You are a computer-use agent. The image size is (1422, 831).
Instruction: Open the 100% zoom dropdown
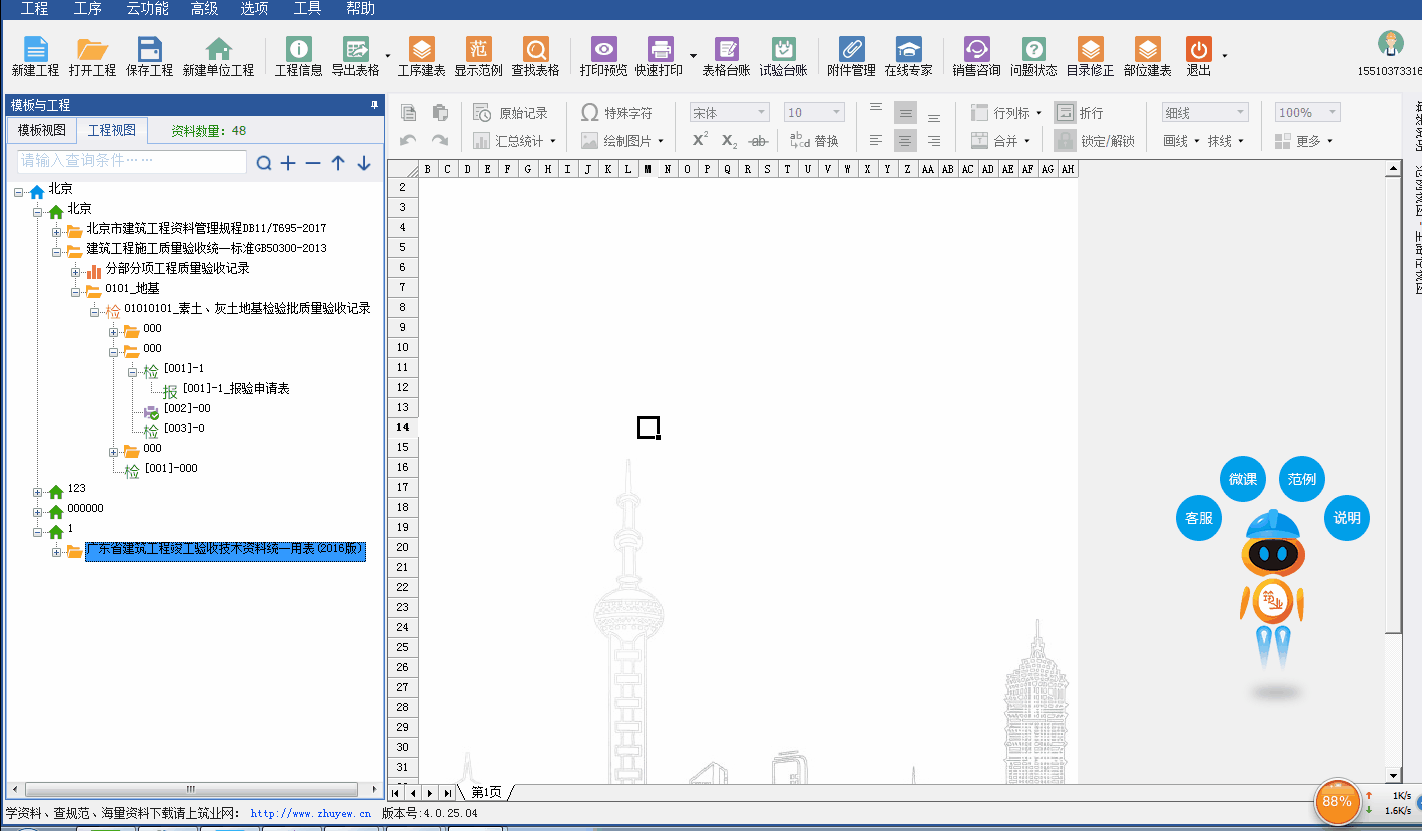point(1307,113)
